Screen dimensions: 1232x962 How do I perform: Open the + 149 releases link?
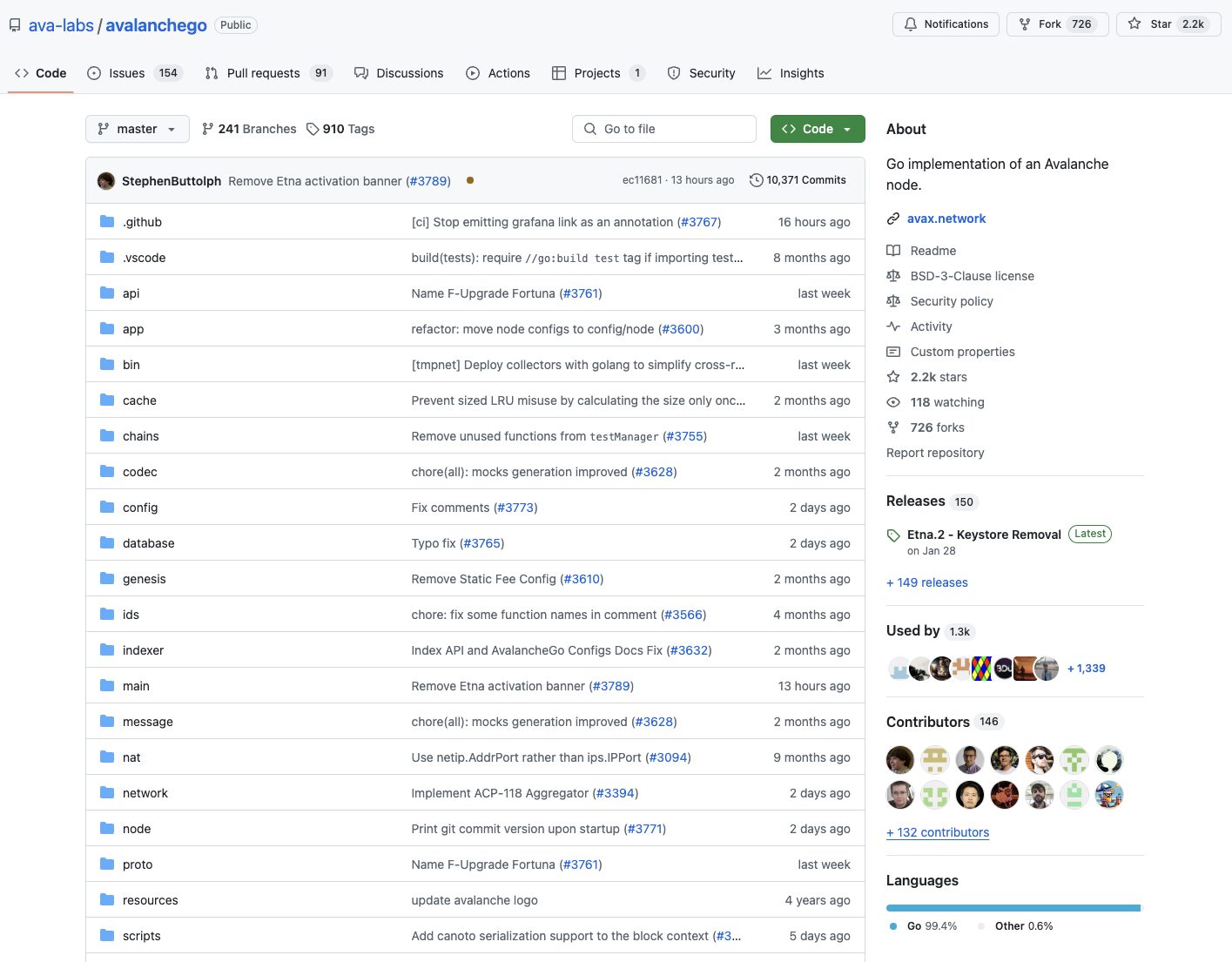click(926, 582)
